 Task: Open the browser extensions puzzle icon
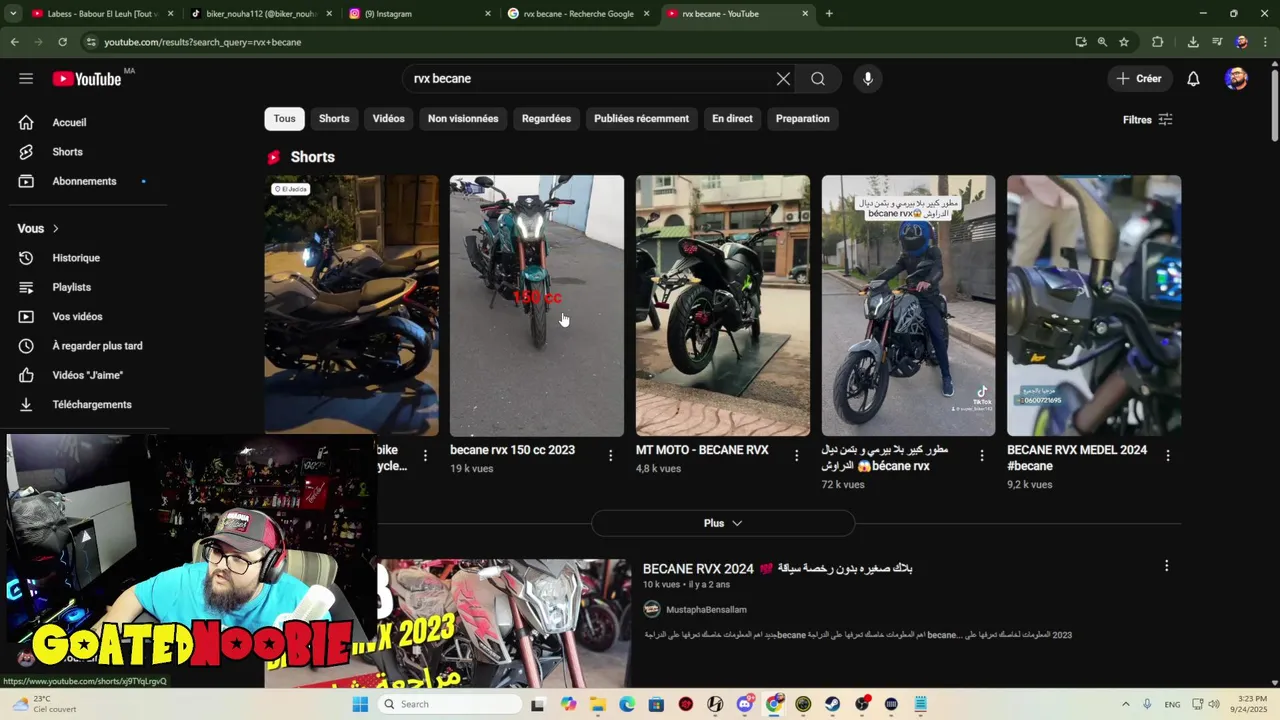pos(1158,42)
